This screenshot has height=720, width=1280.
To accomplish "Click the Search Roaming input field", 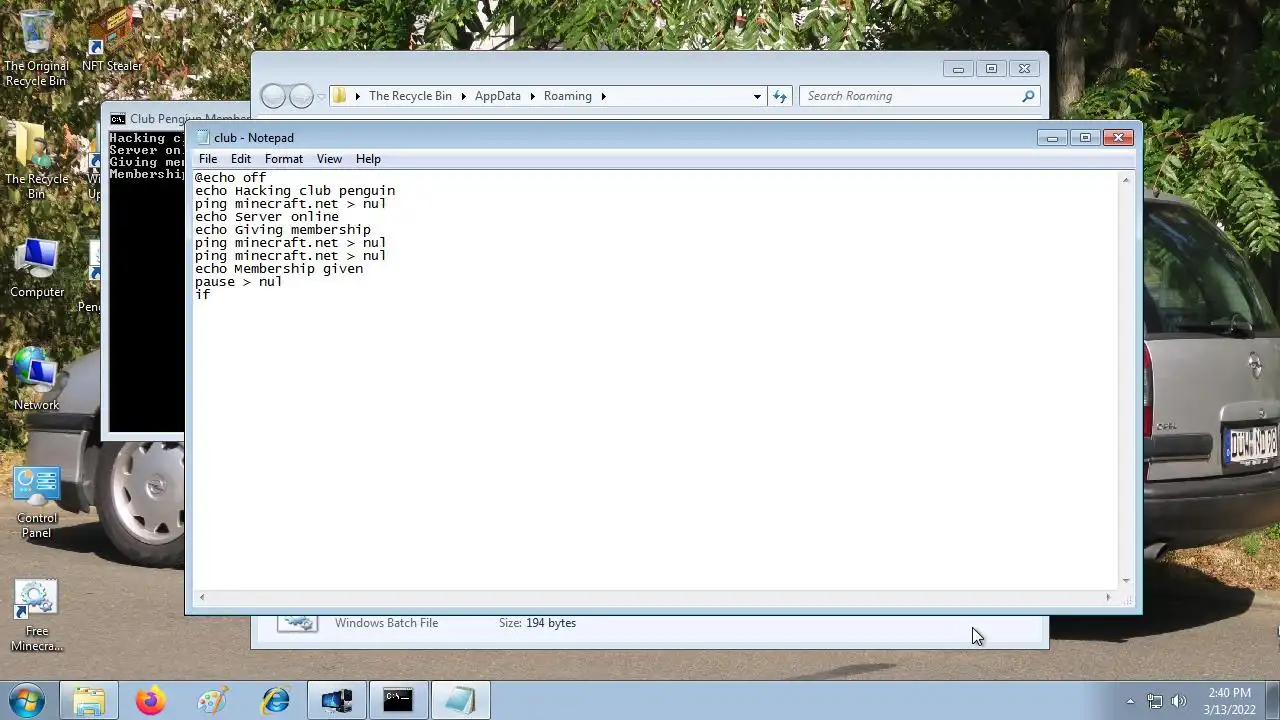I will tap(910, 96).
